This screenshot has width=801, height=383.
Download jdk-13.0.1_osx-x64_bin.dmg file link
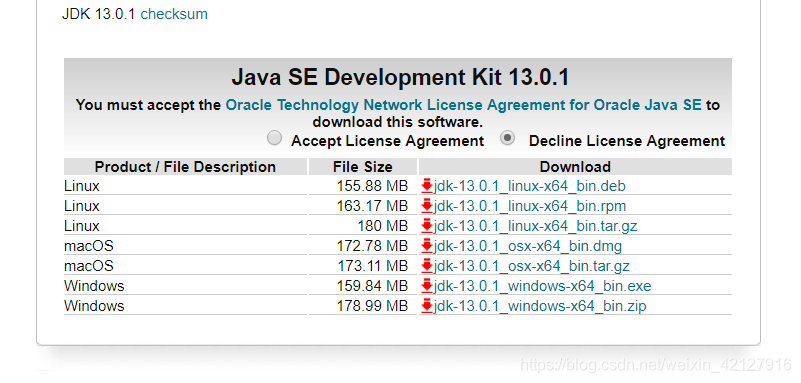click(528, 246)
